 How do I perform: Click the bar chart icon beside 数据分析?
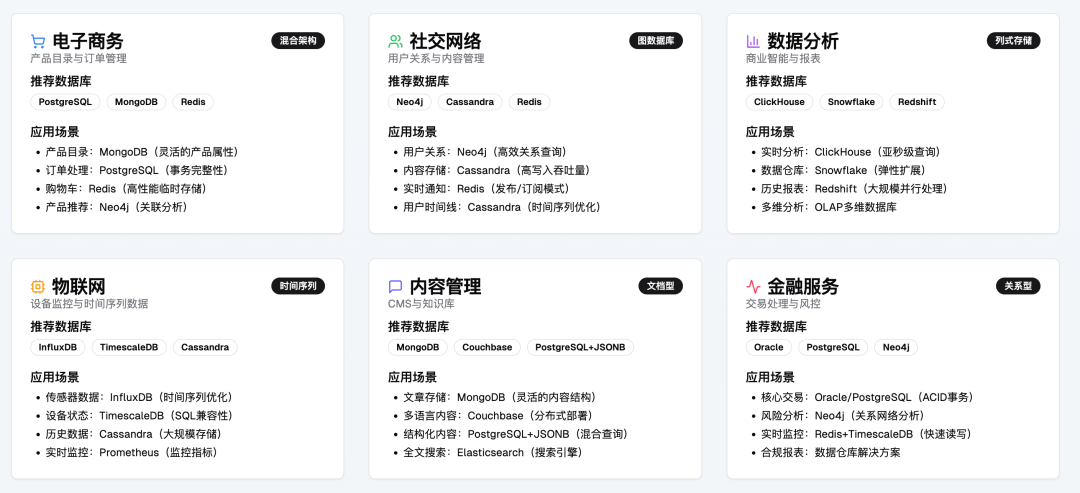[753, 41]
